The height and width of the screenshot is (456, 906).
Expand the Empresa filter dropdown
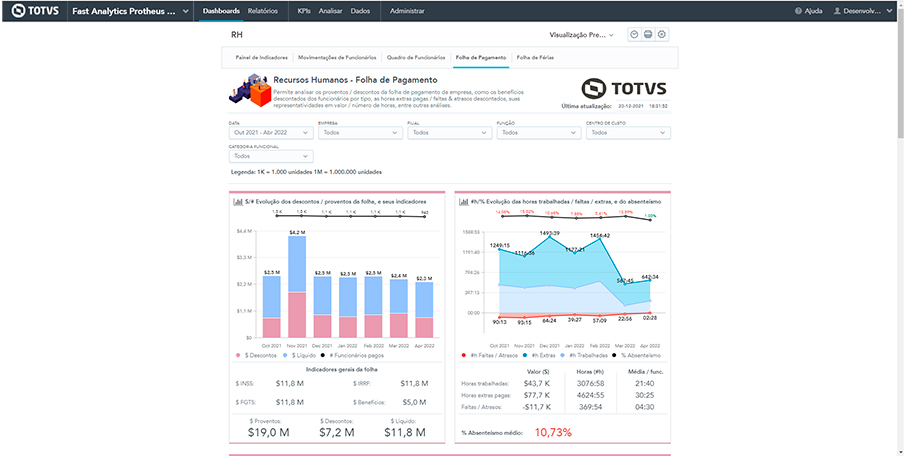click(x=361, y=132)
